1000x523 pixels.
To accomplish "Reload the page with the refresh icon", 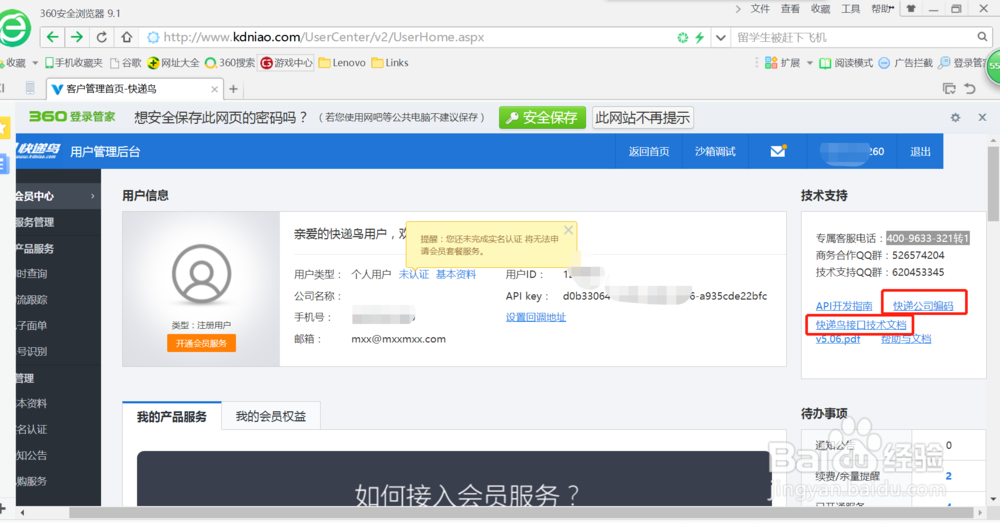I will coord(101,37).
